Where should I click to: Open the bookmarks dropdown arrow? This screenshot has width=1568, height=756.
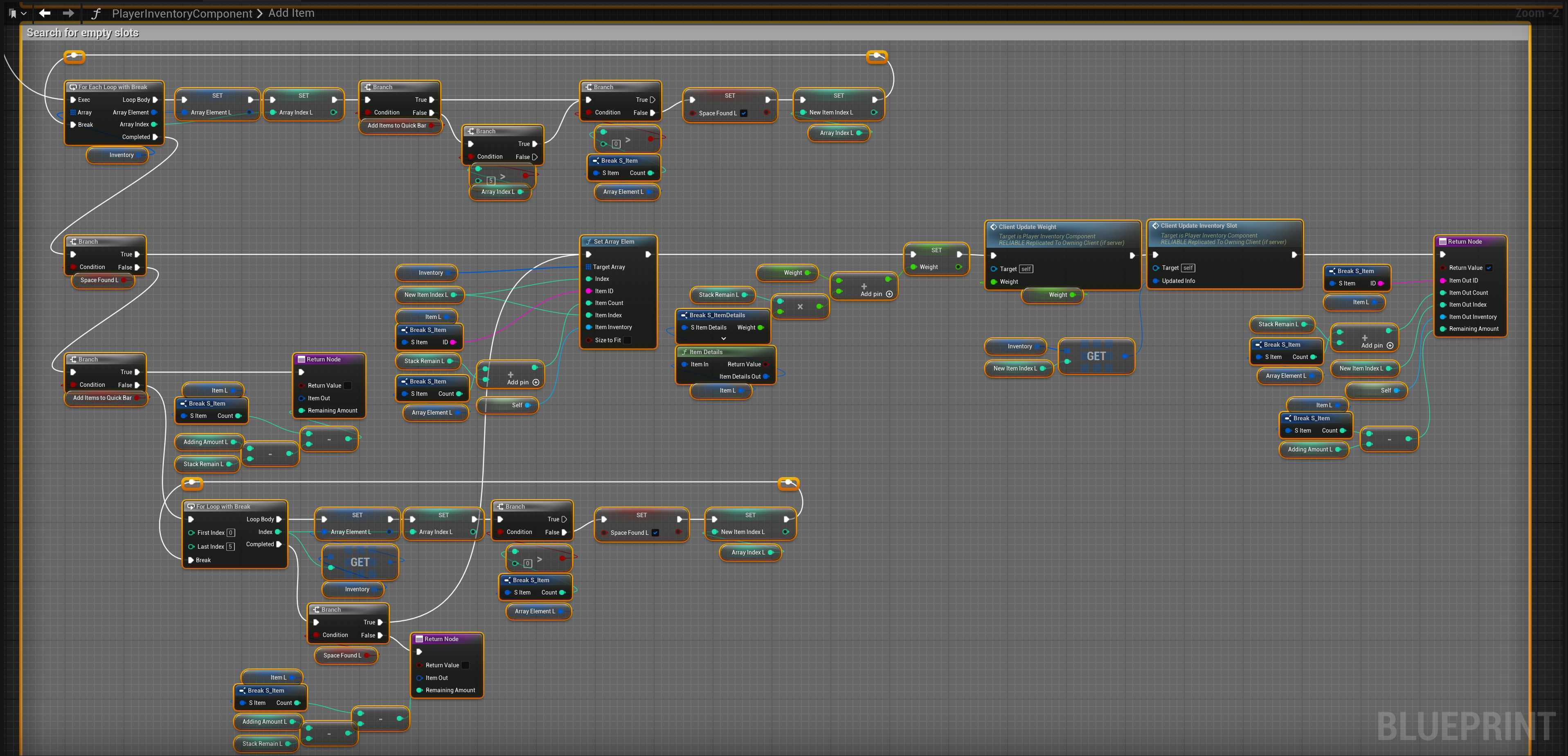click(x=23, y=13)
